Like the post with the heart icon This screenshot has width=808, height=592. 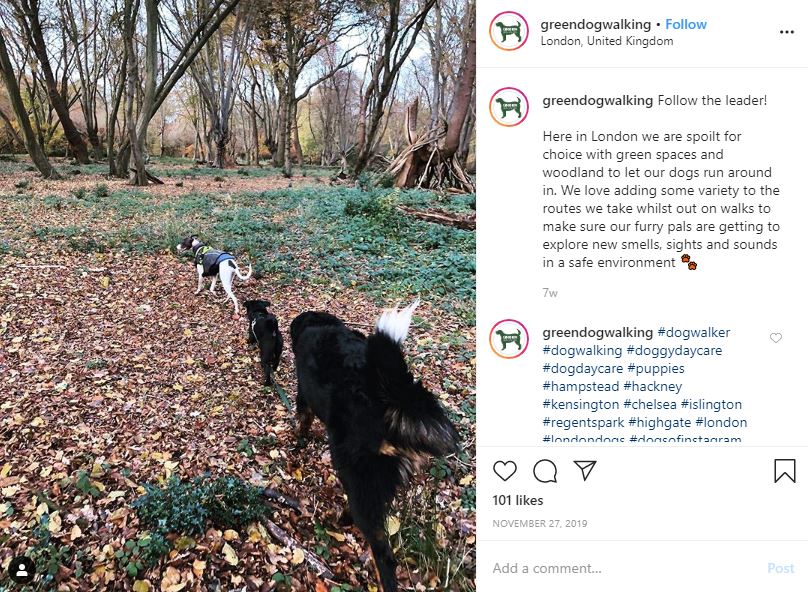point(504,471)
